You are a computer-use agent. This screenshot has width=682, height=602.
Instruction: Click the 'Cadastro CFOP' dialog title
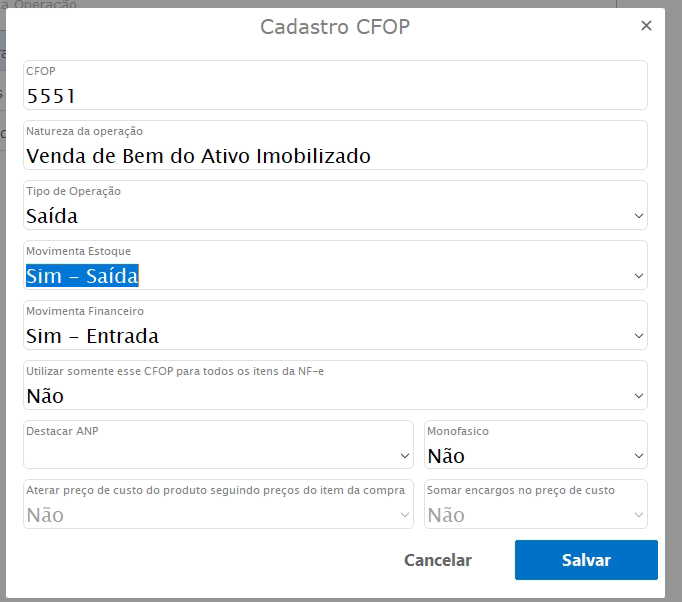click(x=334, y=27)
